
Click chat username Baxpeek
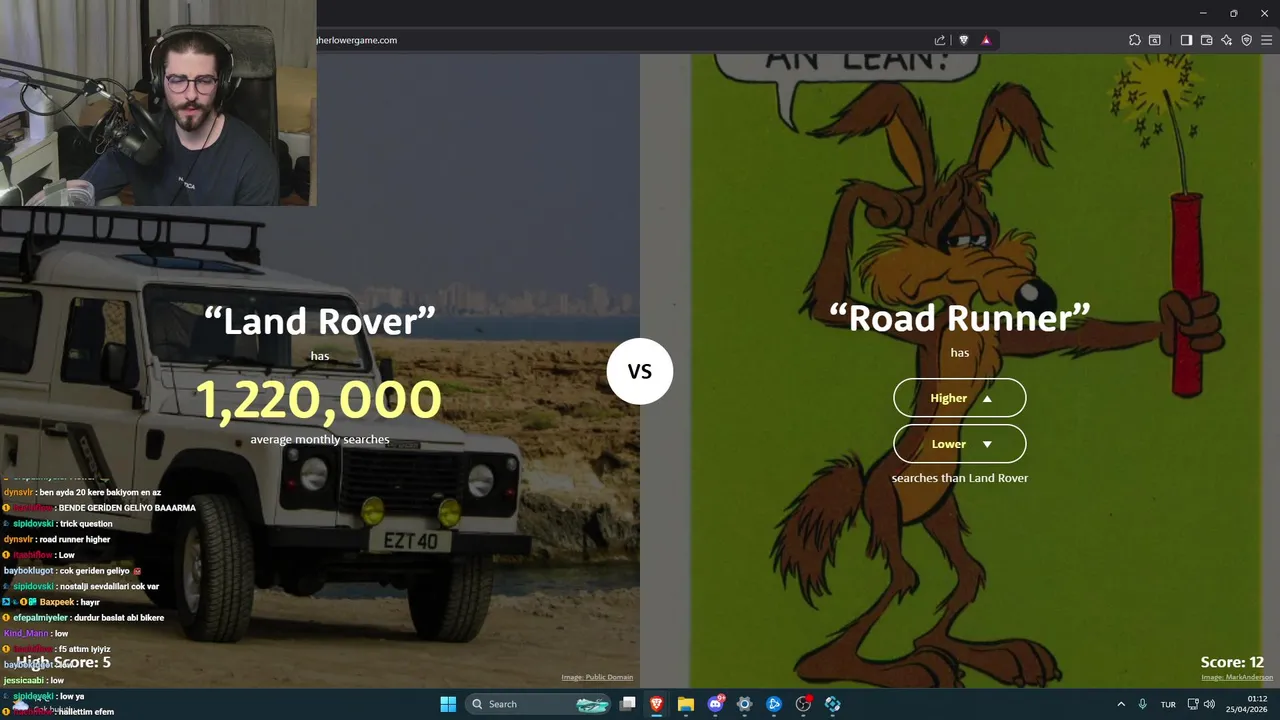[x=57, y=602]
